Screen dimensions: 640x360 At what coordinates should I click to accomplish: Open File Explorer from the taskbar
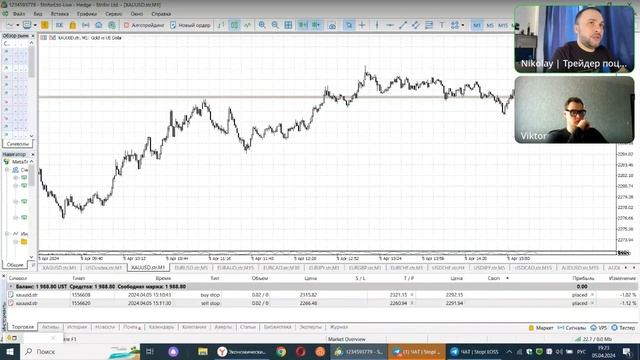[x=203, y=351]
